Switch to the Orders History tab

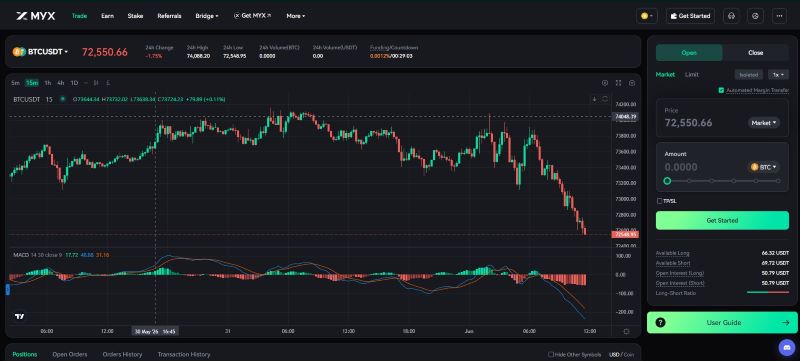click(122, 354)
